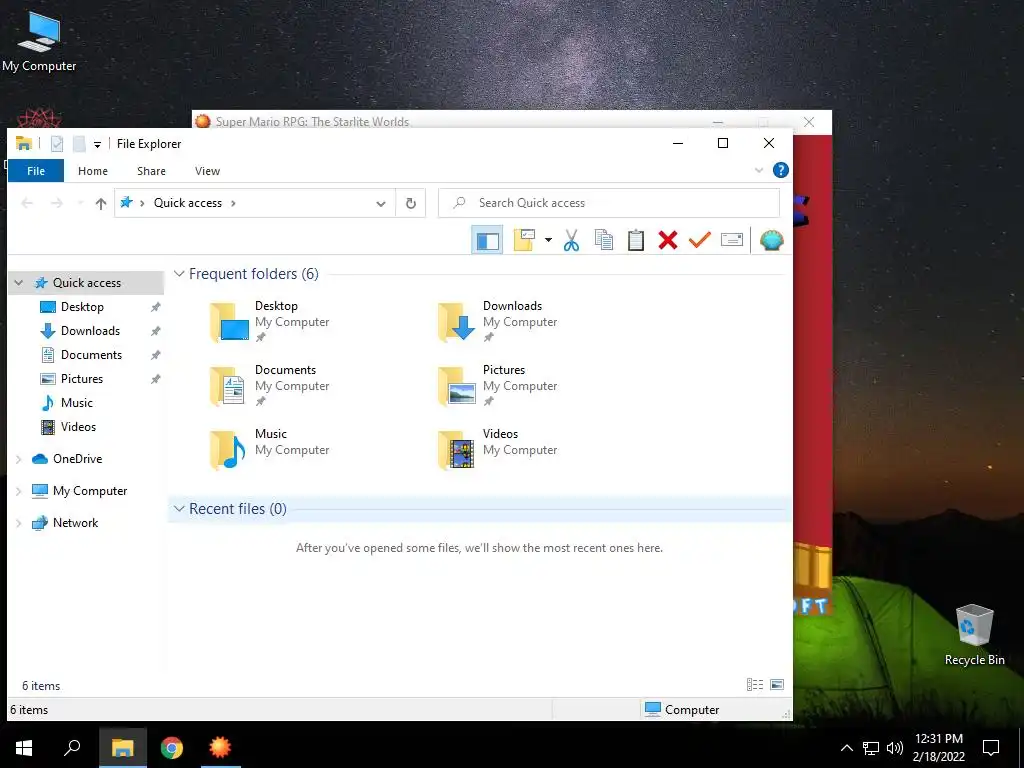Open File Explorer help icon

click(780, 170)
